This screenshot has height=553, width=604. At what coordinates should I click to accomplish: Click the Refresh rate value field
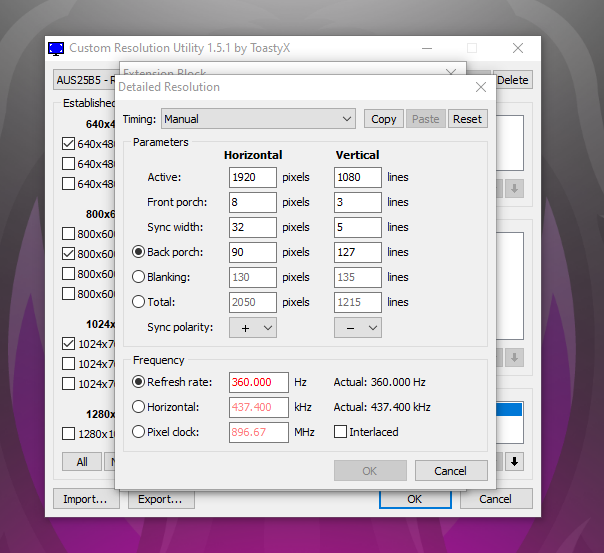pyautogui.click(x=258, y=382)
